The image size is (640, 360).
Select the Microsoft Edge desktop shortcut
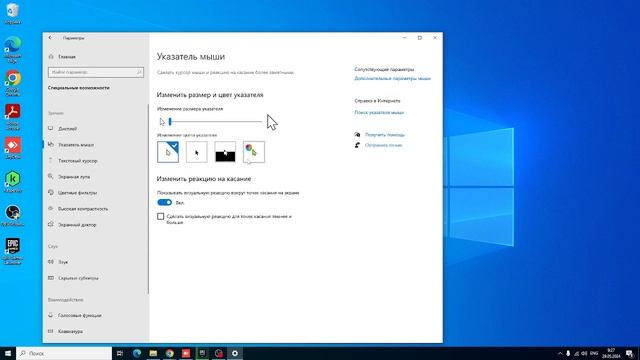tap(12, 49)
